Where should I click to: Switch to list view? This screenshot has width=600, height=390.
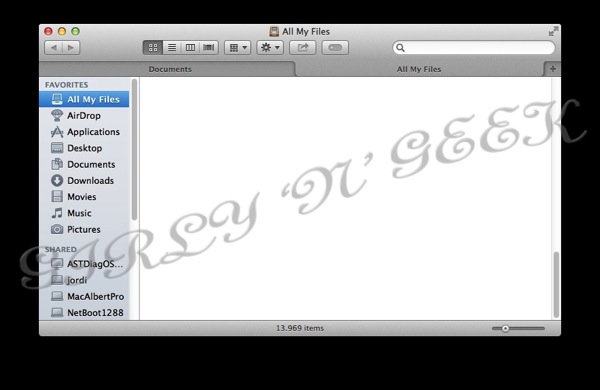(172, 47)
